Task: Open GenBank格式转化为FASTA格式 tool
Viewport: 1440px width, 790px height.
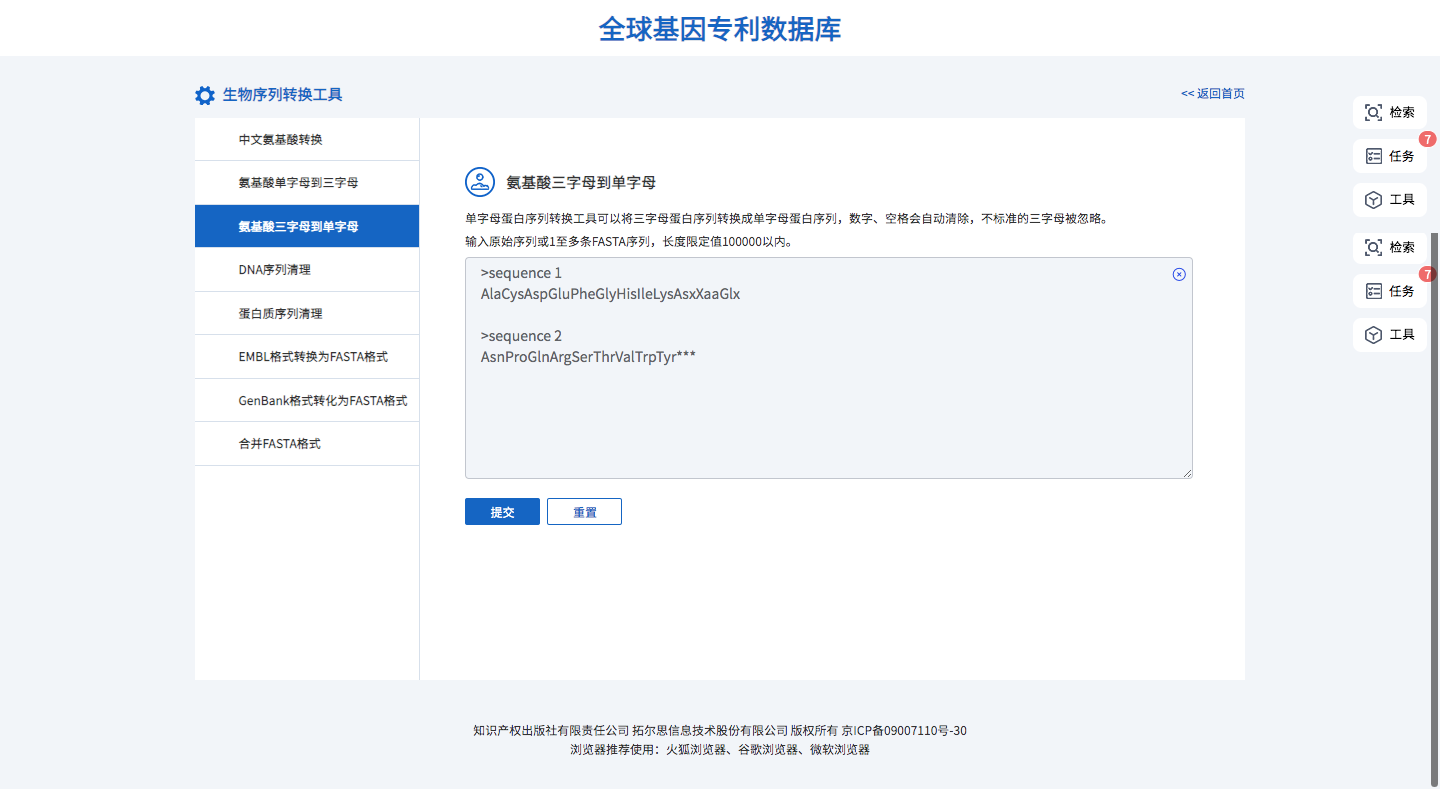Action: tap(307, 400)
